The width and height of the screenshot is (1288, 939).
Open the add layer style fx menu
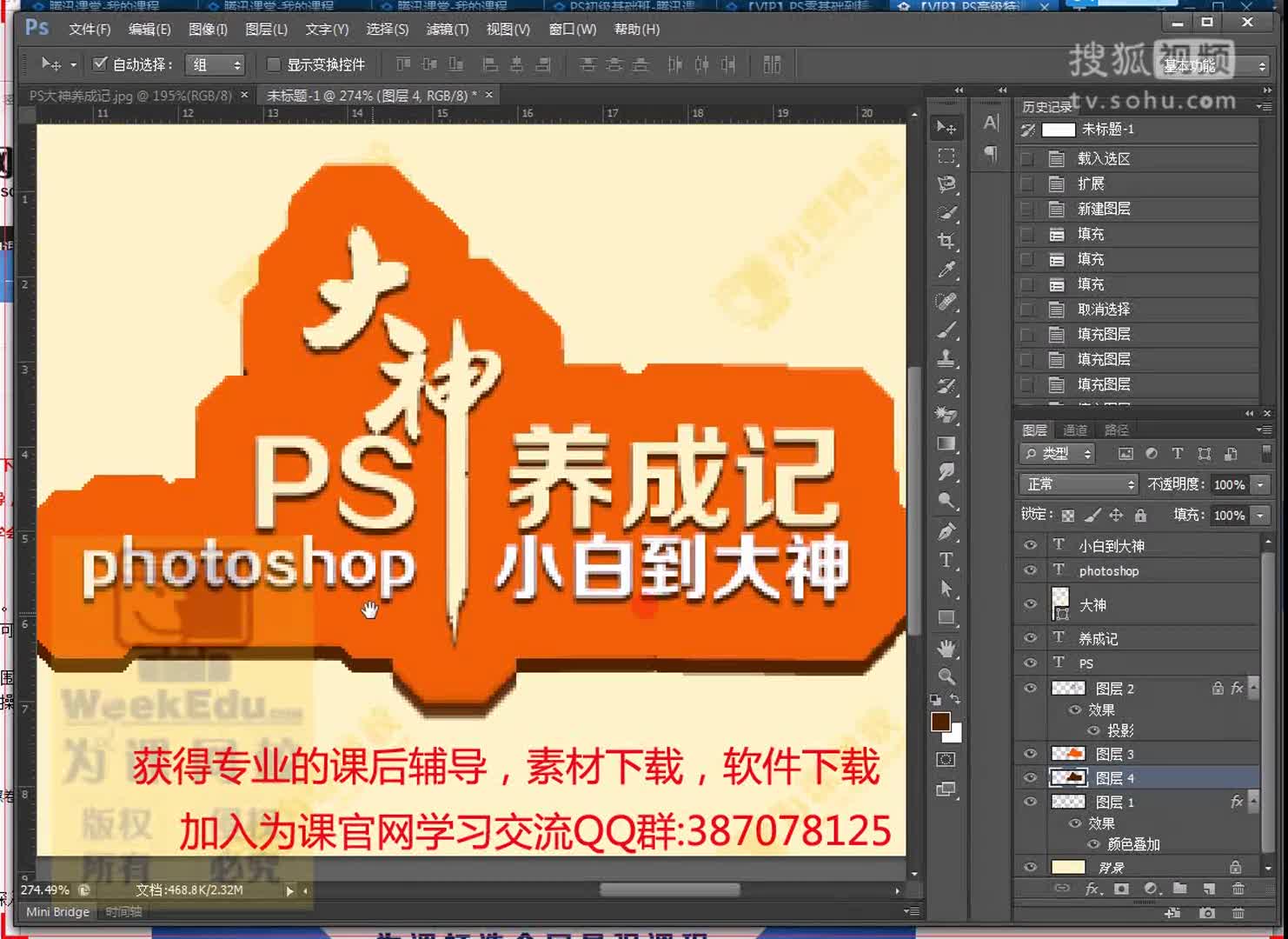[1092, 889]
